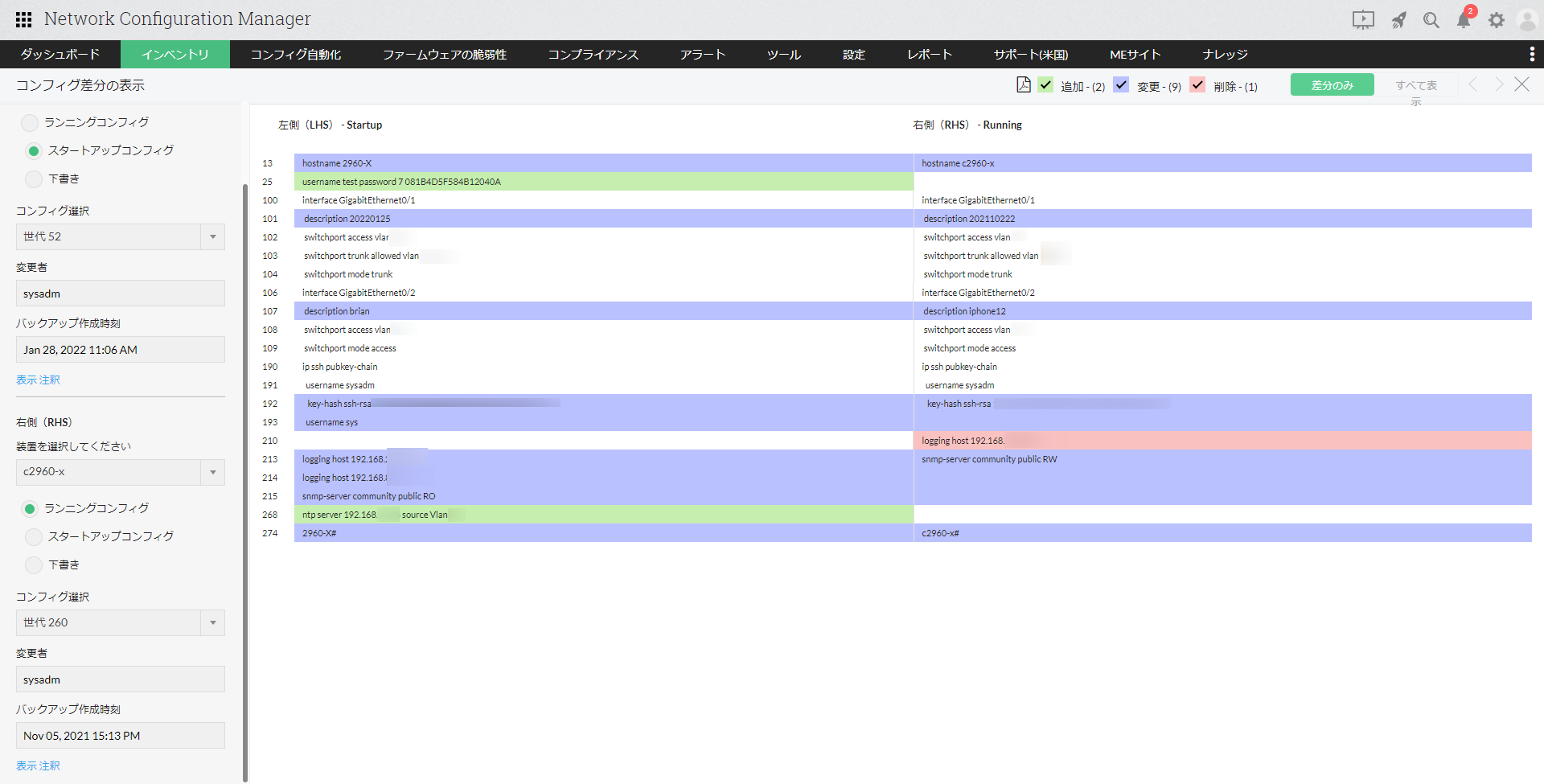
Task: Open the コンプライアンス menu tab
Action: pos(593,54)
